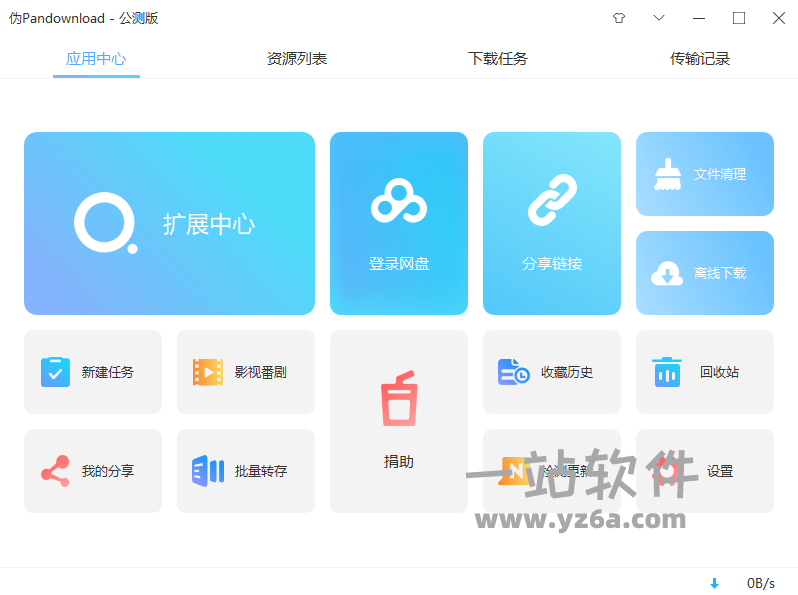This screenshot has width=798, height=595.
Task: Open 回收站 recycle bin
Action: click(704, 372)
